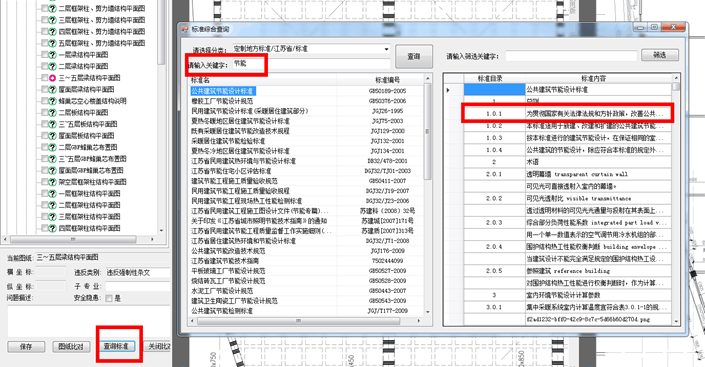This screenshot has width=705, height=367.
Task: Click the 请输入筛选关键字 filter keyword field
Action: click(x=571, y=56)
